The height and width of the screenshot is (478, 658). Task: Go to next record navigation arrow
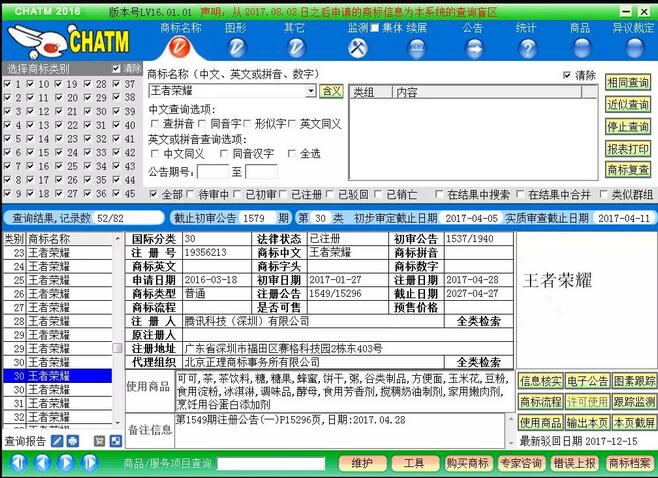click(x=66, y=463)
